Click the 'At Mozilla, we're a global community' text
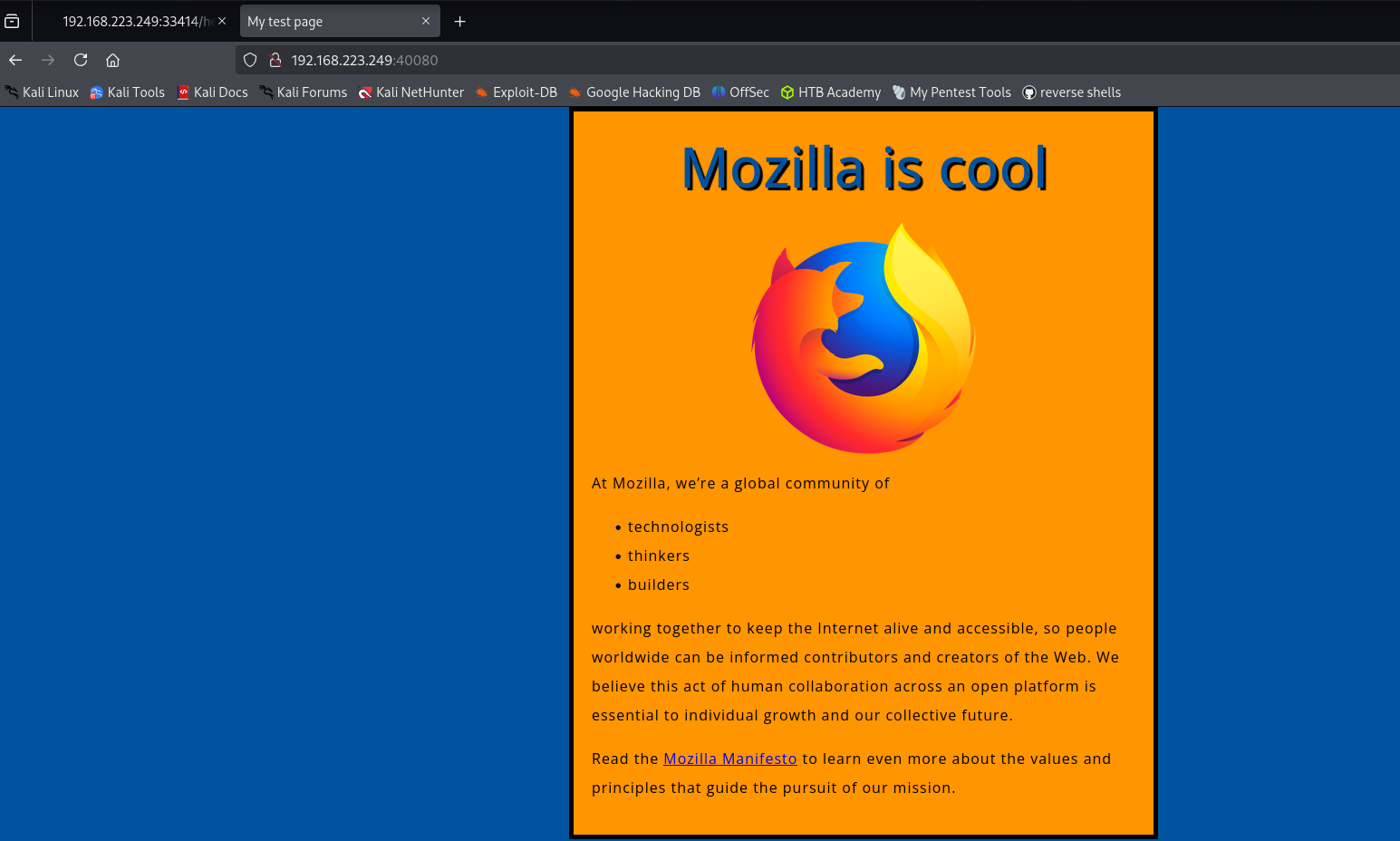This screenshot has width=1400, height=841. point(740,483)
